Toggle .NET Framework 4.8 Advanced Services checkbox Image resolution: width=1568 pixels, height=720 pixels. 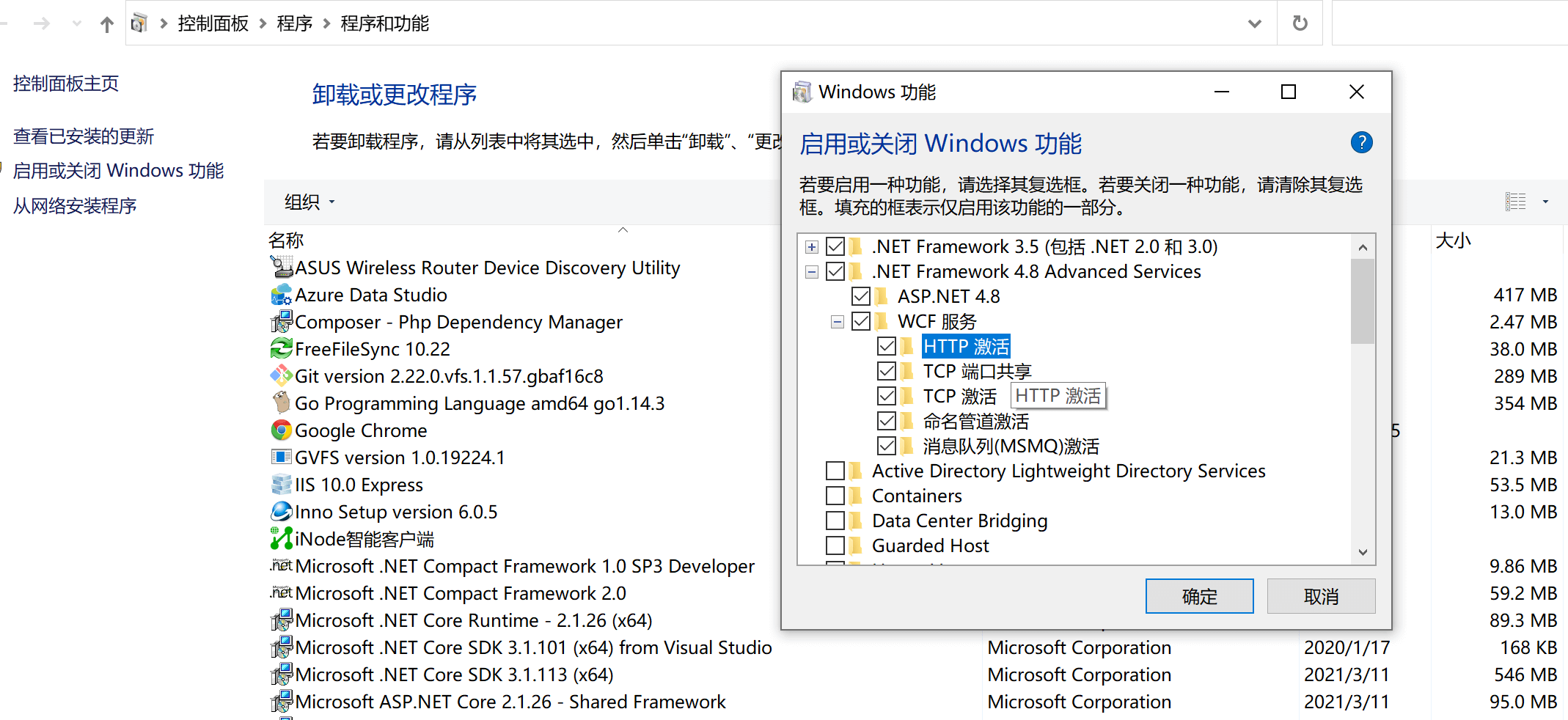tap(835, 271)
